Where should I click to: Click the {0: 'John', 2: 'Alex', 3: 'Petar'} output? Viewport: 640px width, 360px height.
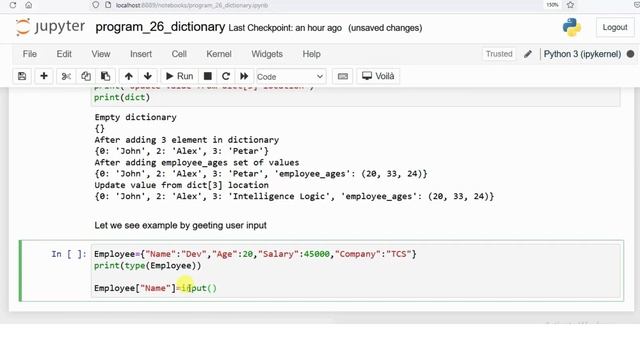tap(182, 151)
